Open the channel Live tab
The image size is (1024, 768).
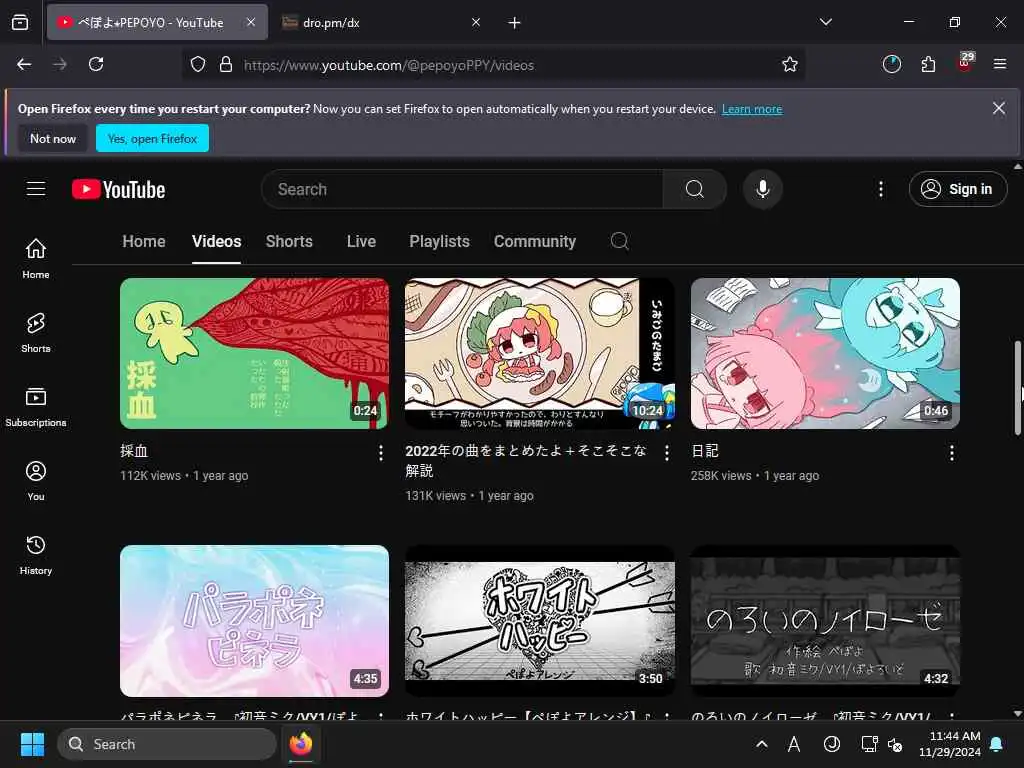click(361, 242)
